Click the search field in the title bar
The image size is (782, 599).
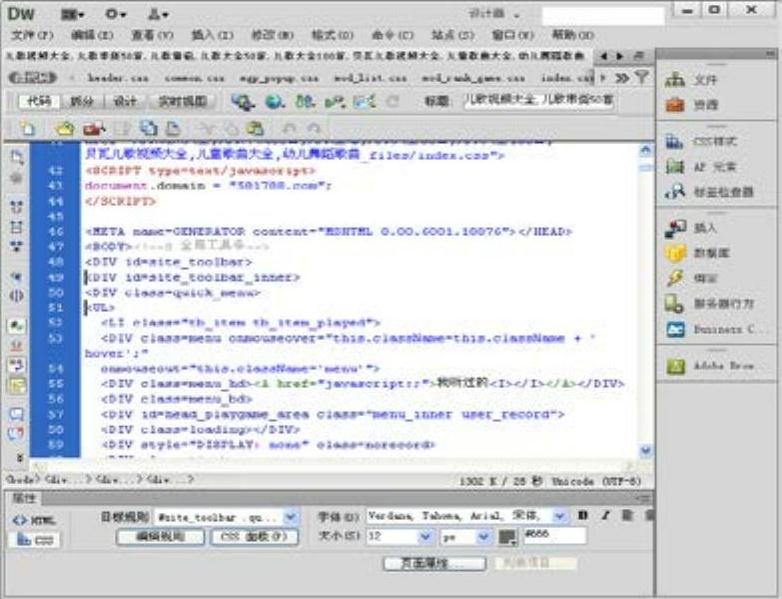[x=603, y=15]
